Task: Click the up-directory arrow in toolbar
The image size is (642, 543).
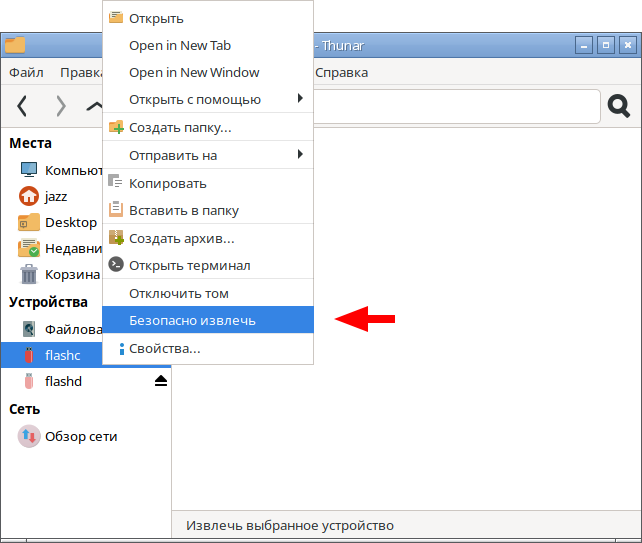Action: 94,106
